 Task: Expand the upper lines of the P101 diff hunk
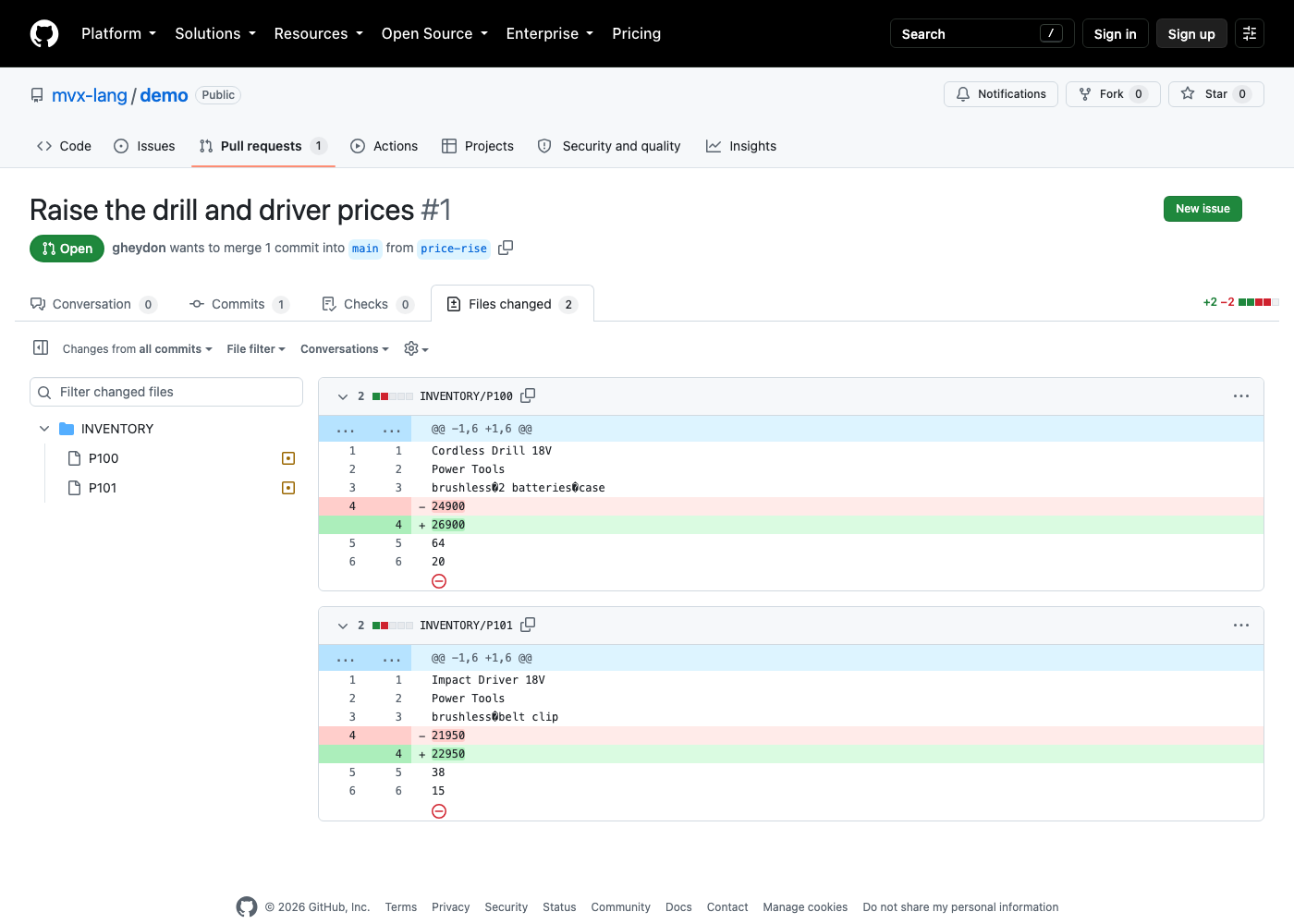click(x=365, y=658)
